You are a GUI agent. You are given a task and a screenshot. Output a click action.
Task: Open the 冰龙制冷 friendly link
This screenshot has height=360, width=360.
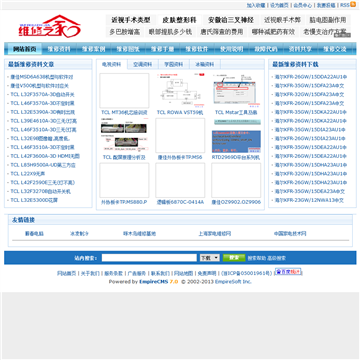click(79, 234)
